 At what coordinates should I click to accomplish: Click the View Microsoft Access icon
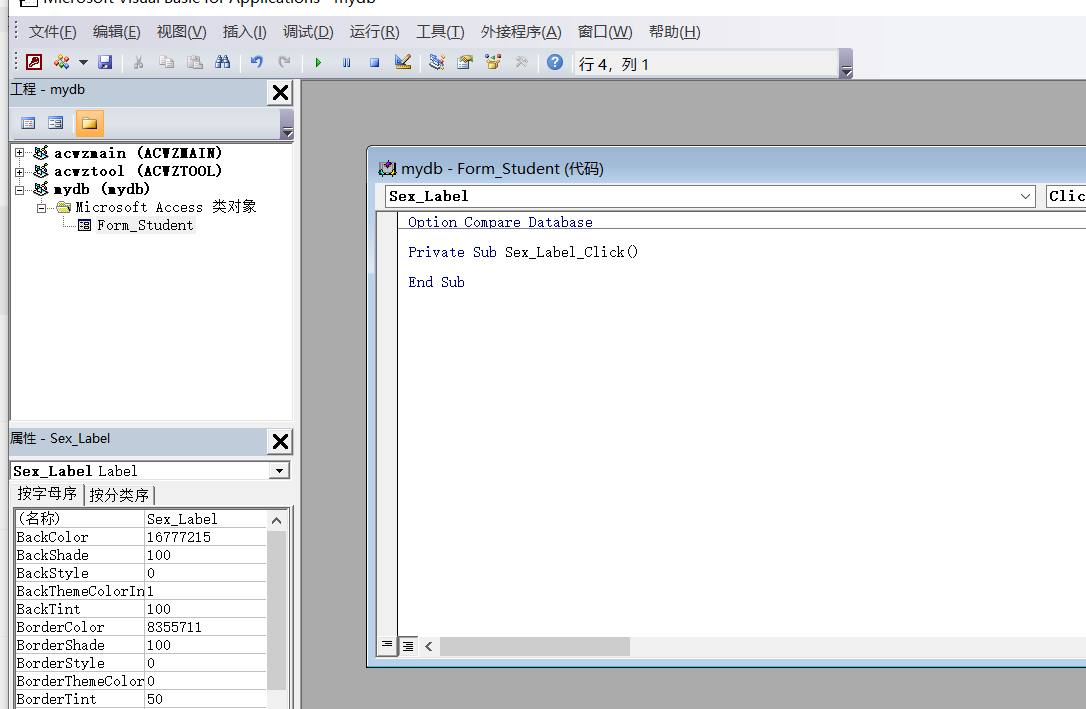[35, 63]
